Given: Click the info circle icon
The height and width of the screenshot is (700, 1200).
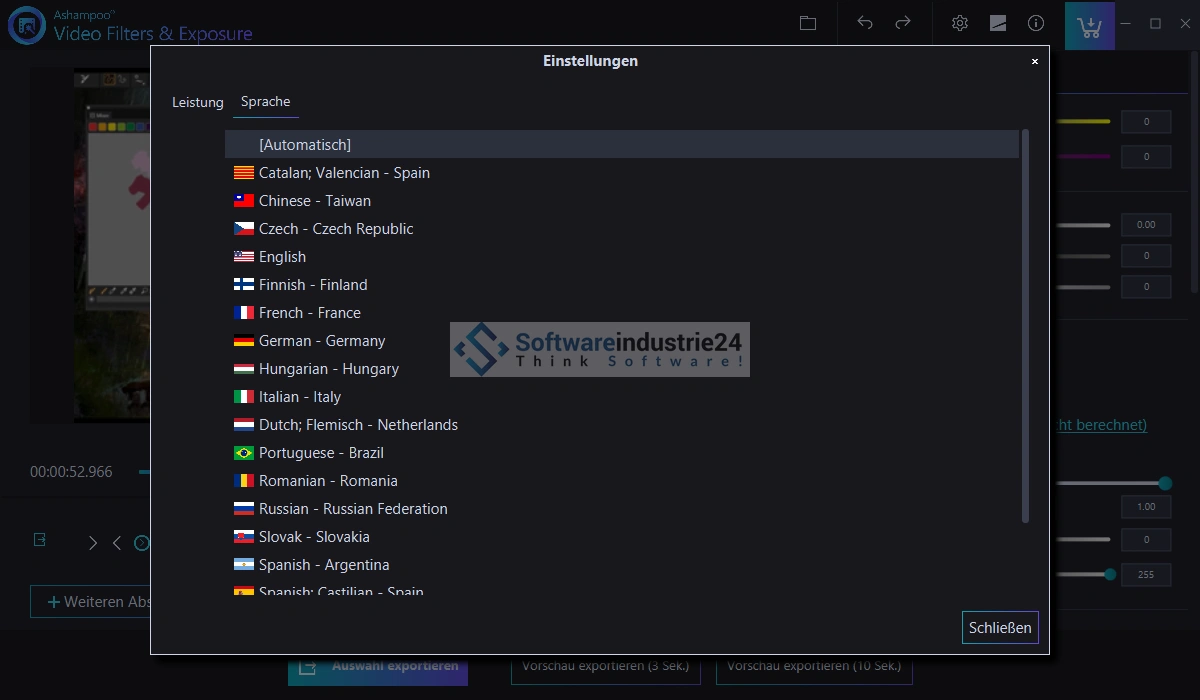Looking at the screenshot, I should (x=1036, y=23).
